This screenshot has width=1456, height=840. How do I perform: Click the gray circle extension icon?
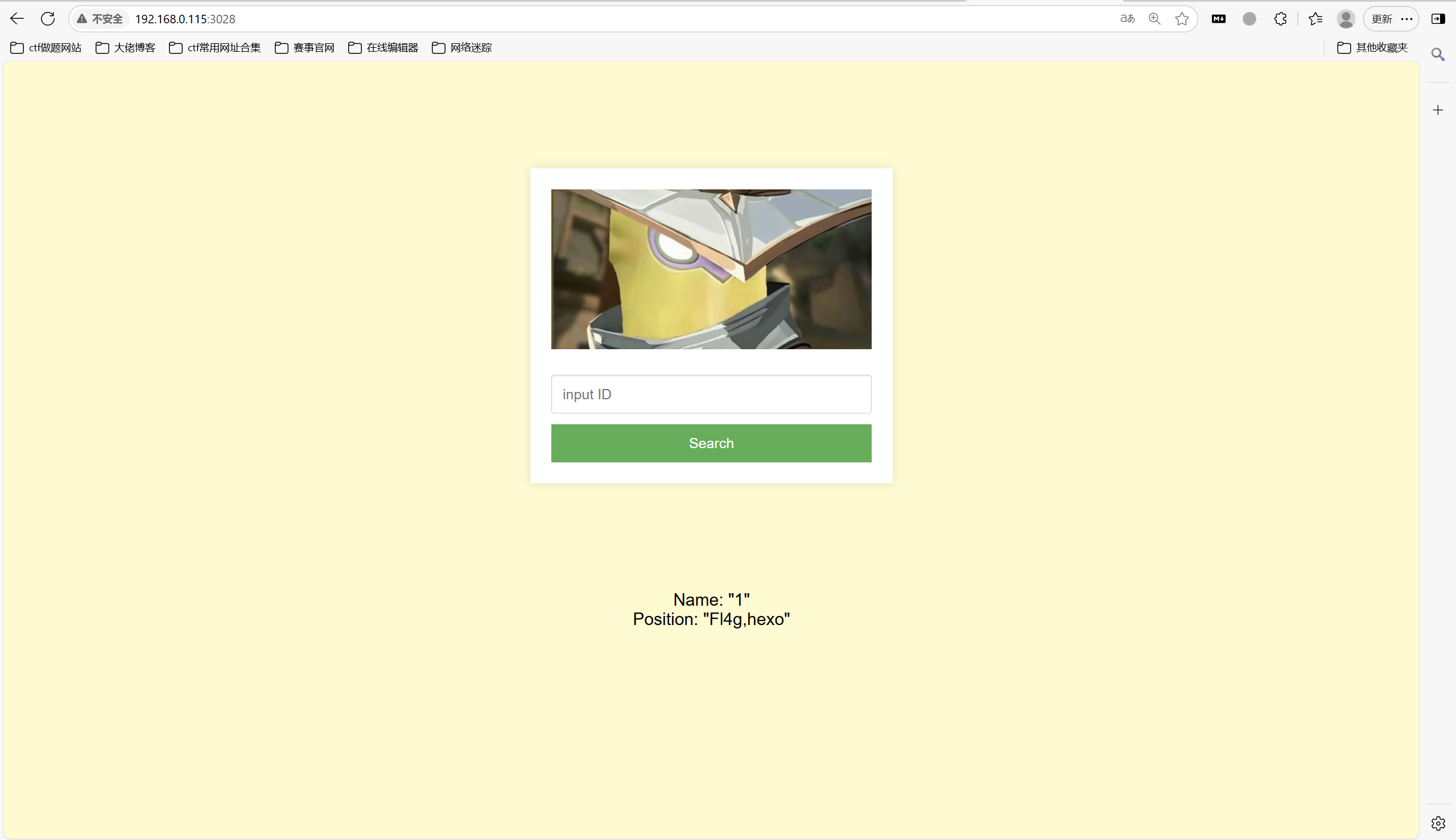[x=1249, y=19]
